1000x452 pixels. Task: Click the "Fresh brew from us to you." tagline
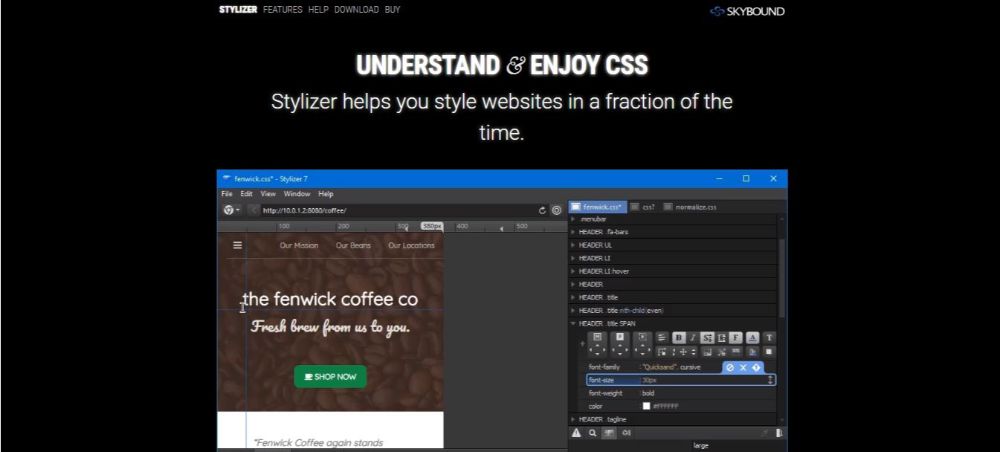(x=330, y=327)
